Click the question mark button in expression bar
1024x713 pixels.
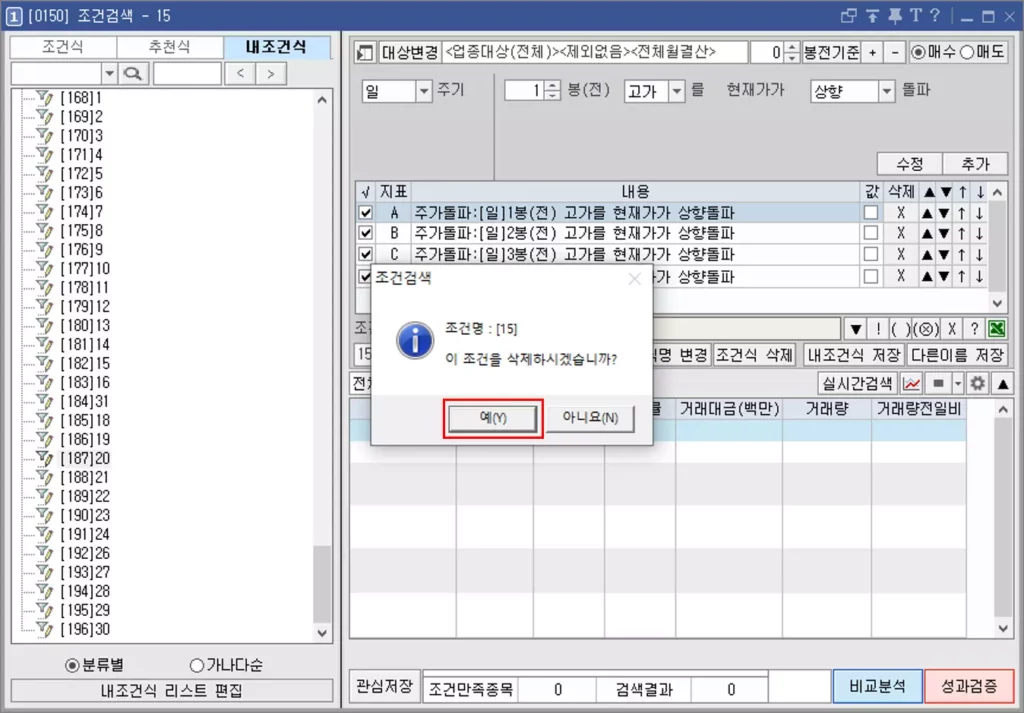pos(974,328)
